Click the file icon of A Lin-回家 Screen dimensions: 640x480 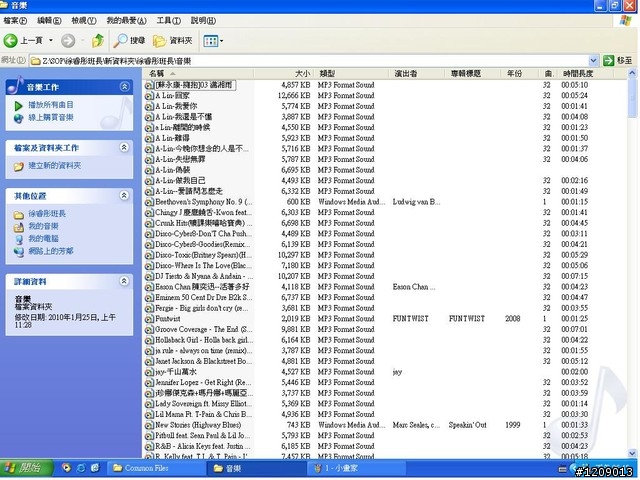click(x=150, y=96)
